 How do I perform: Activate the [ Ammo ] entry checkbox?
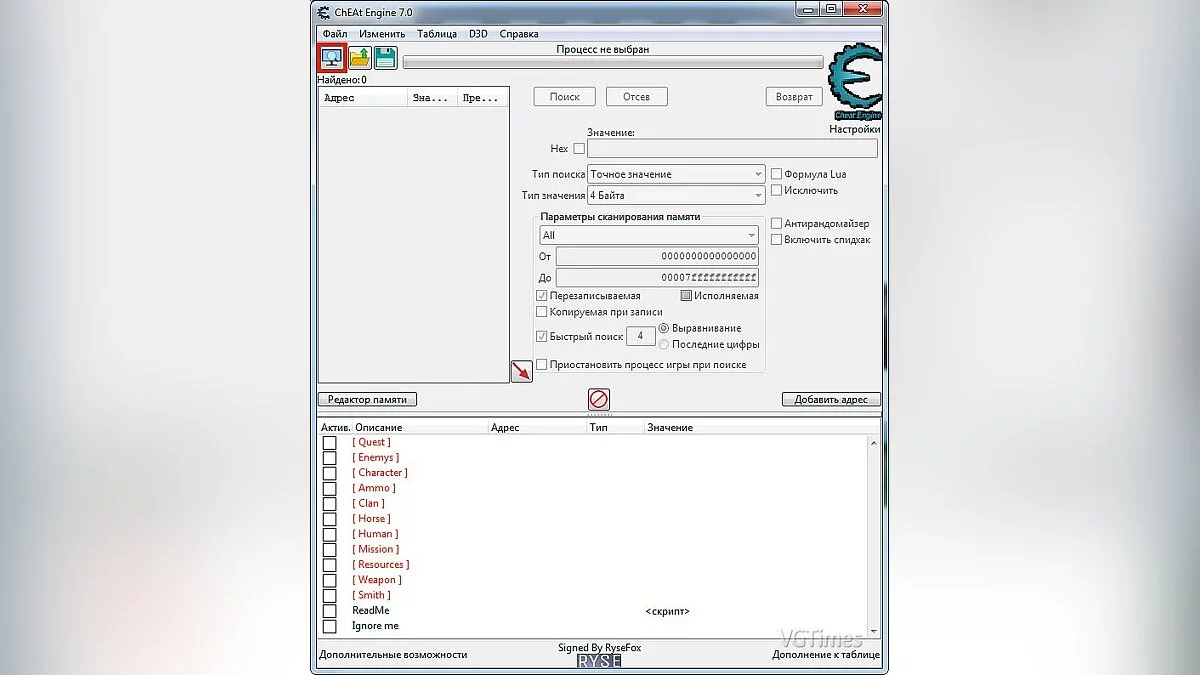point(329,488)
